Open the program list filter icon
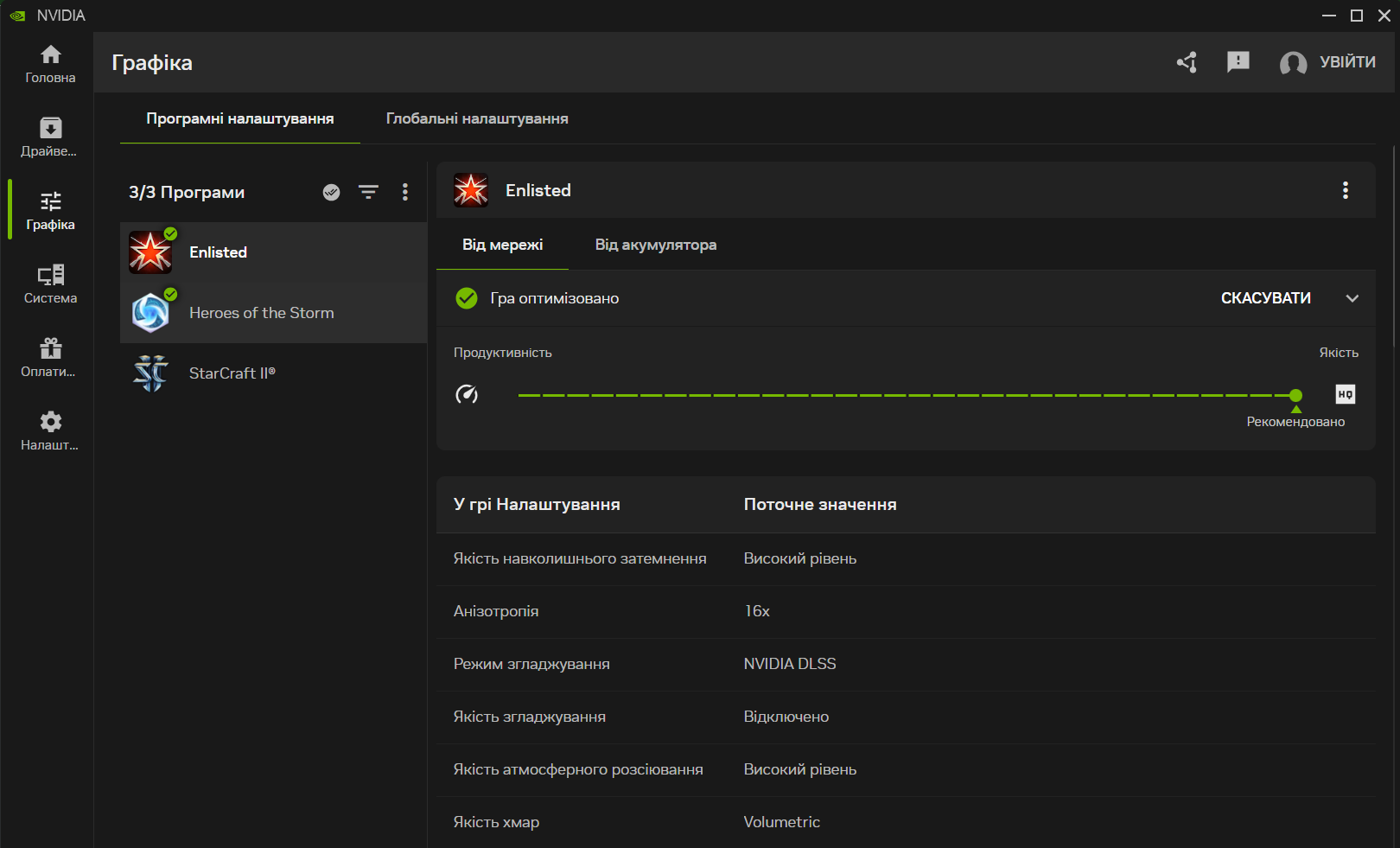The image size is (1400, 848). click(369, 192)
